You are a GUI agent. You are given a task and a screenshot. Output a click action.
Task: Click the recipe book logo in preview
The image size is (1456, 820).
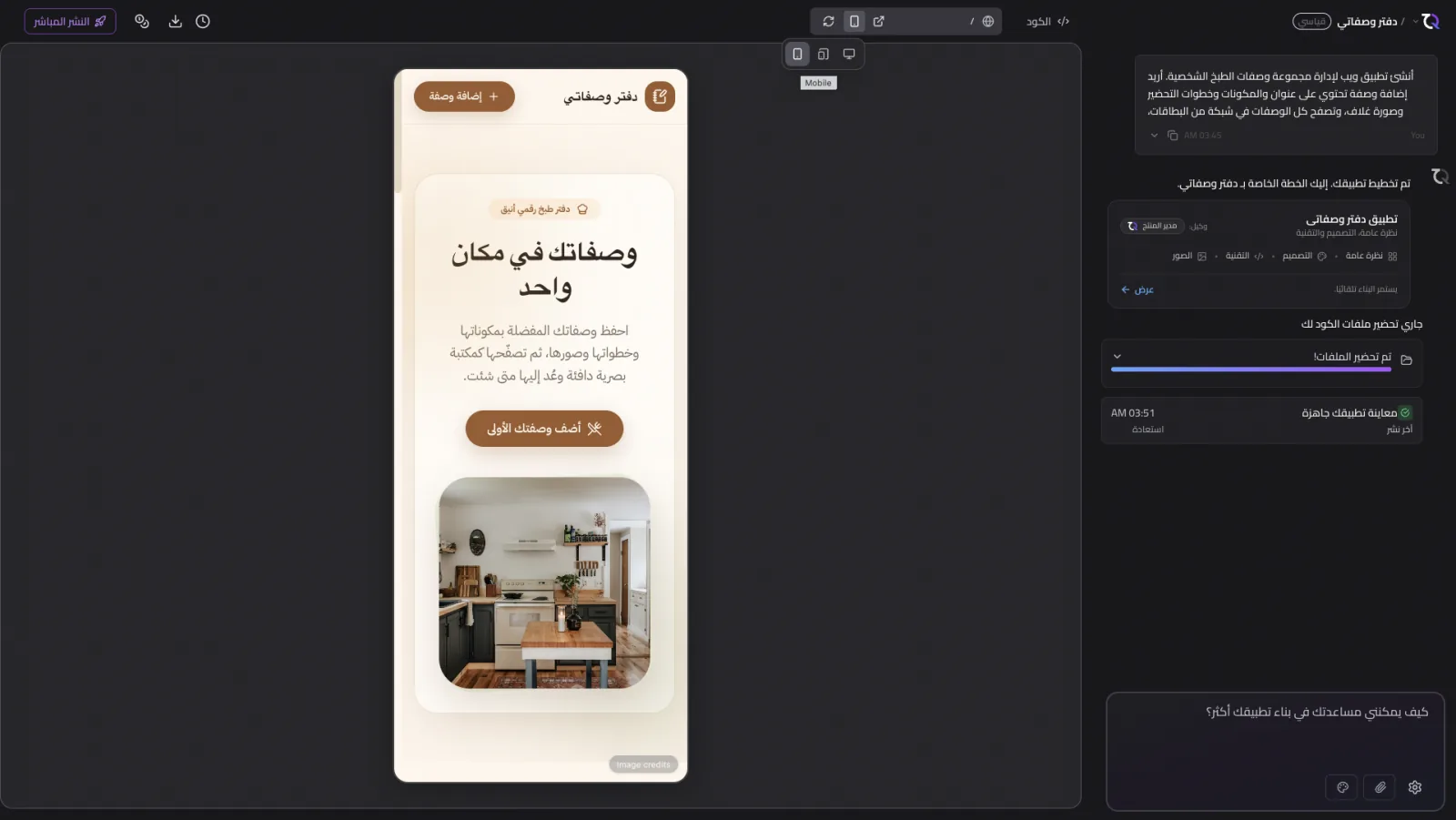pos(660,96)
